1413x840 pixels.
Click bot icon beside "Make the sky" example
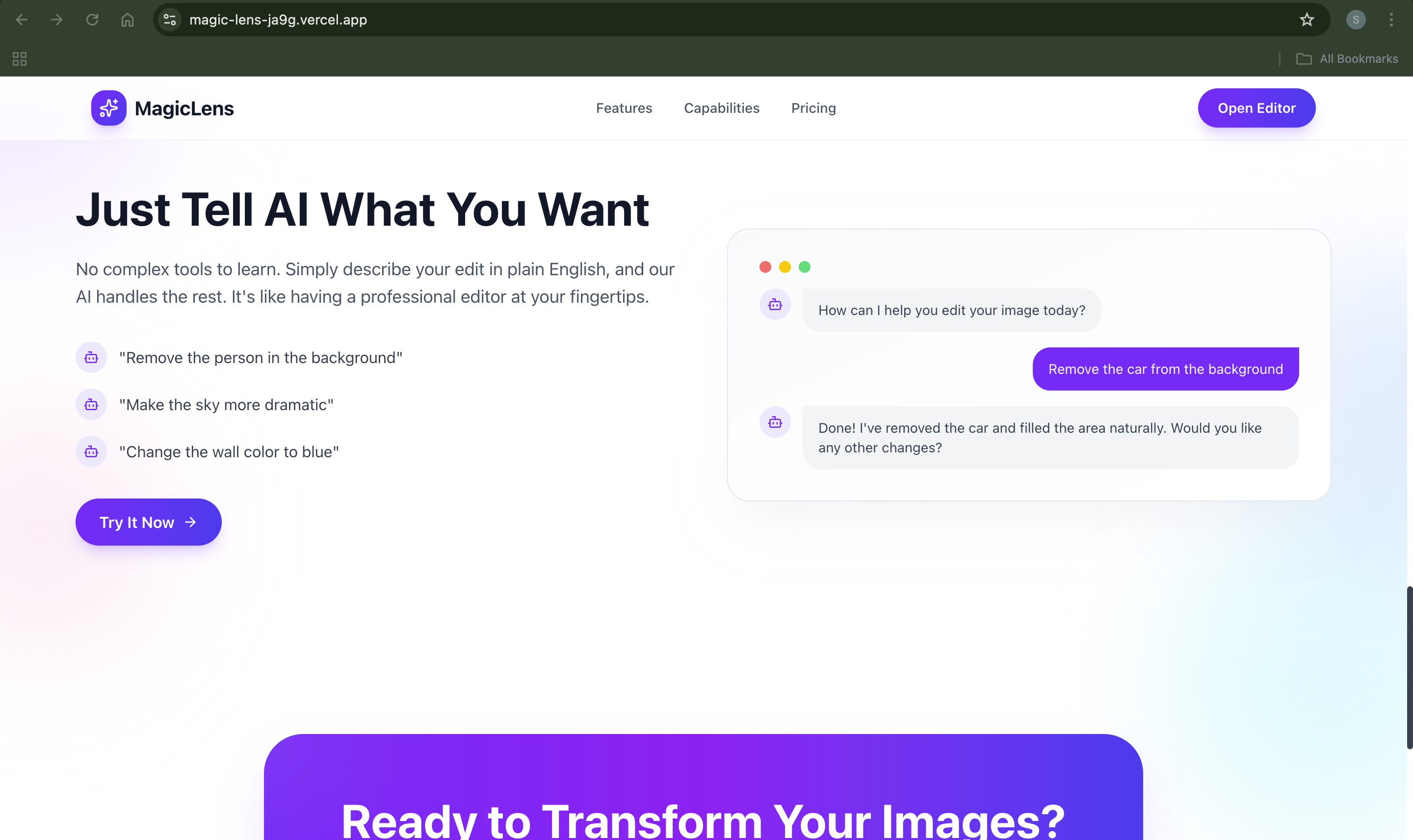91,404
